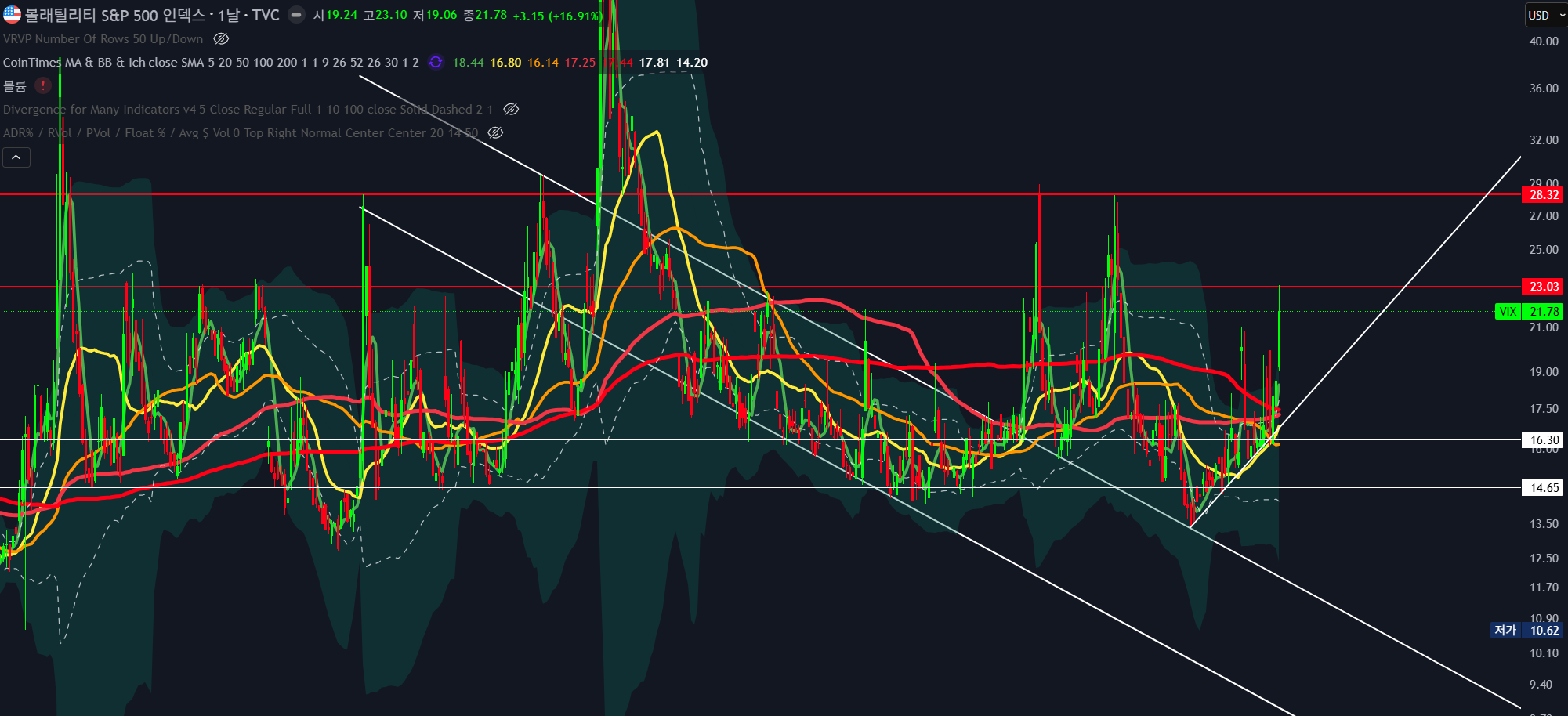
Task: Open the USD currency dropdown
Action: [x=1544, y=15]
